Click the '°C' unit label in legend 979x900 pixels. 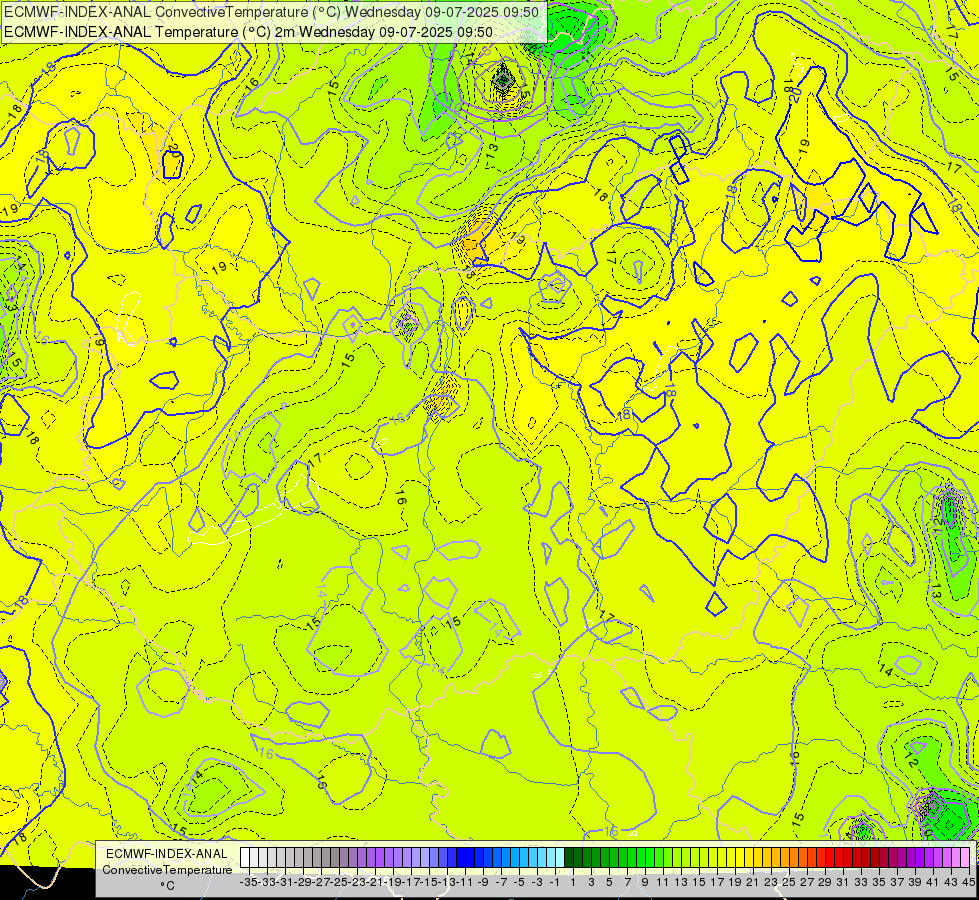click(x=167, y=885)
